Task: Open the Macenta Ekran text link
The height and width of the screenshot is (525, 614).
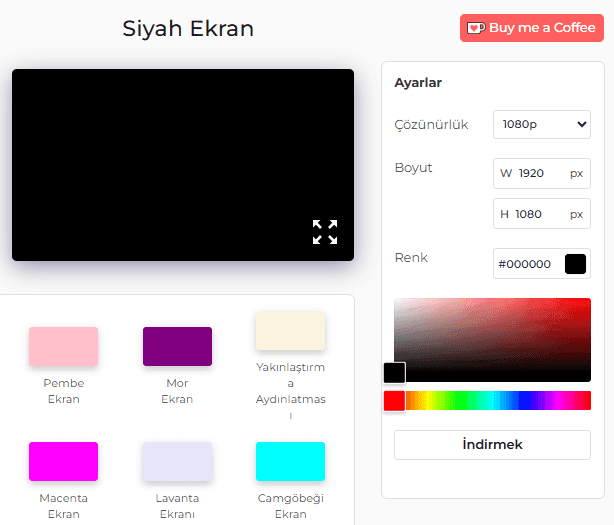Action: point(63,506)
